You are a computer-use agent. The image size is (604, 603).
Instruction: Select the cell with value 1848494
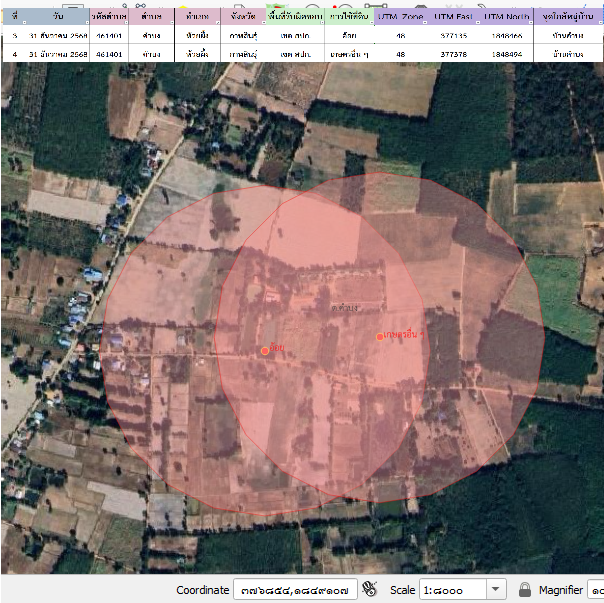[508, 53]
